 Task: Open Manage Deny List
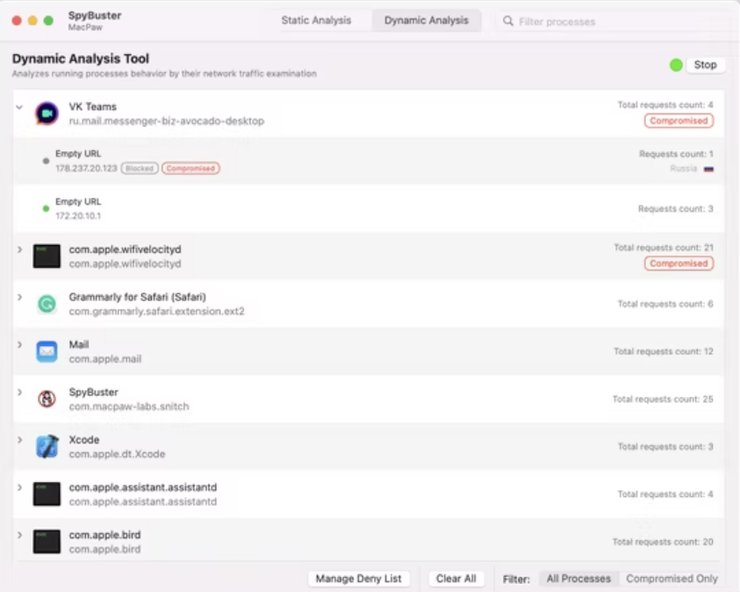pos(358,579)
